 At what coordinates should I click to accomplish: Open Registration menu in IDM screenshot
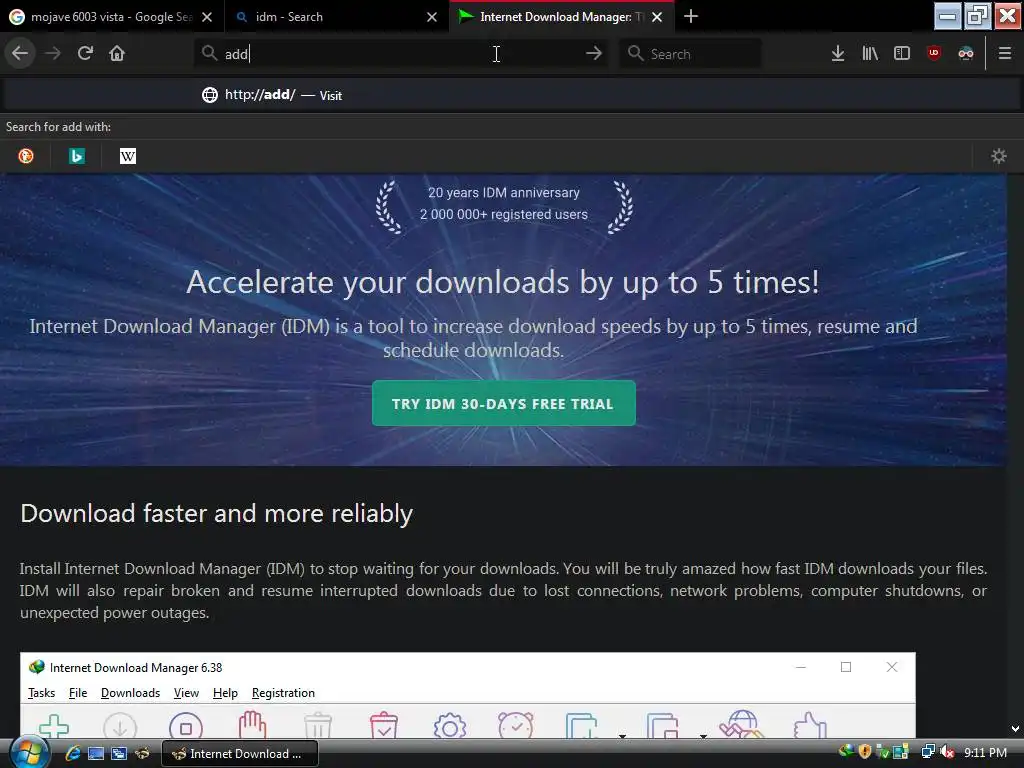[x=283, y=693]
